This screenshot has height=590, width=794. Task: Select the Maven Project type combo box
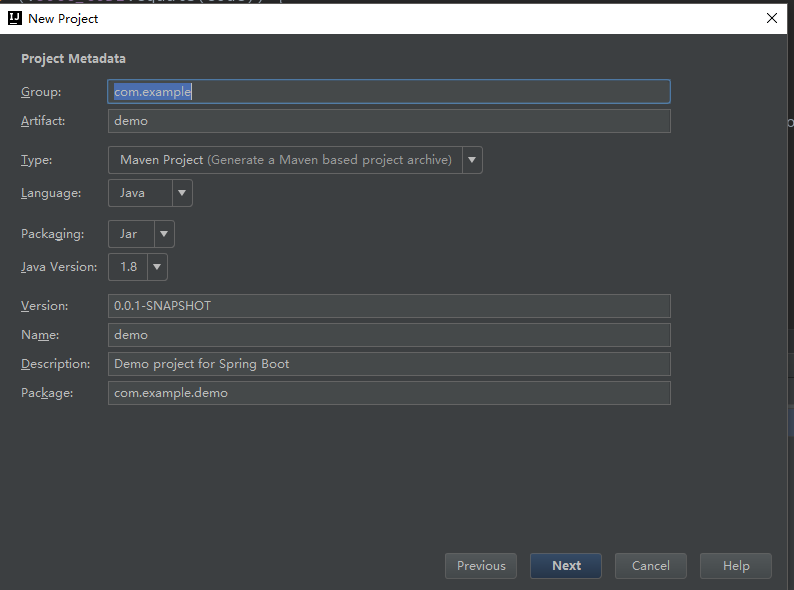284,160
